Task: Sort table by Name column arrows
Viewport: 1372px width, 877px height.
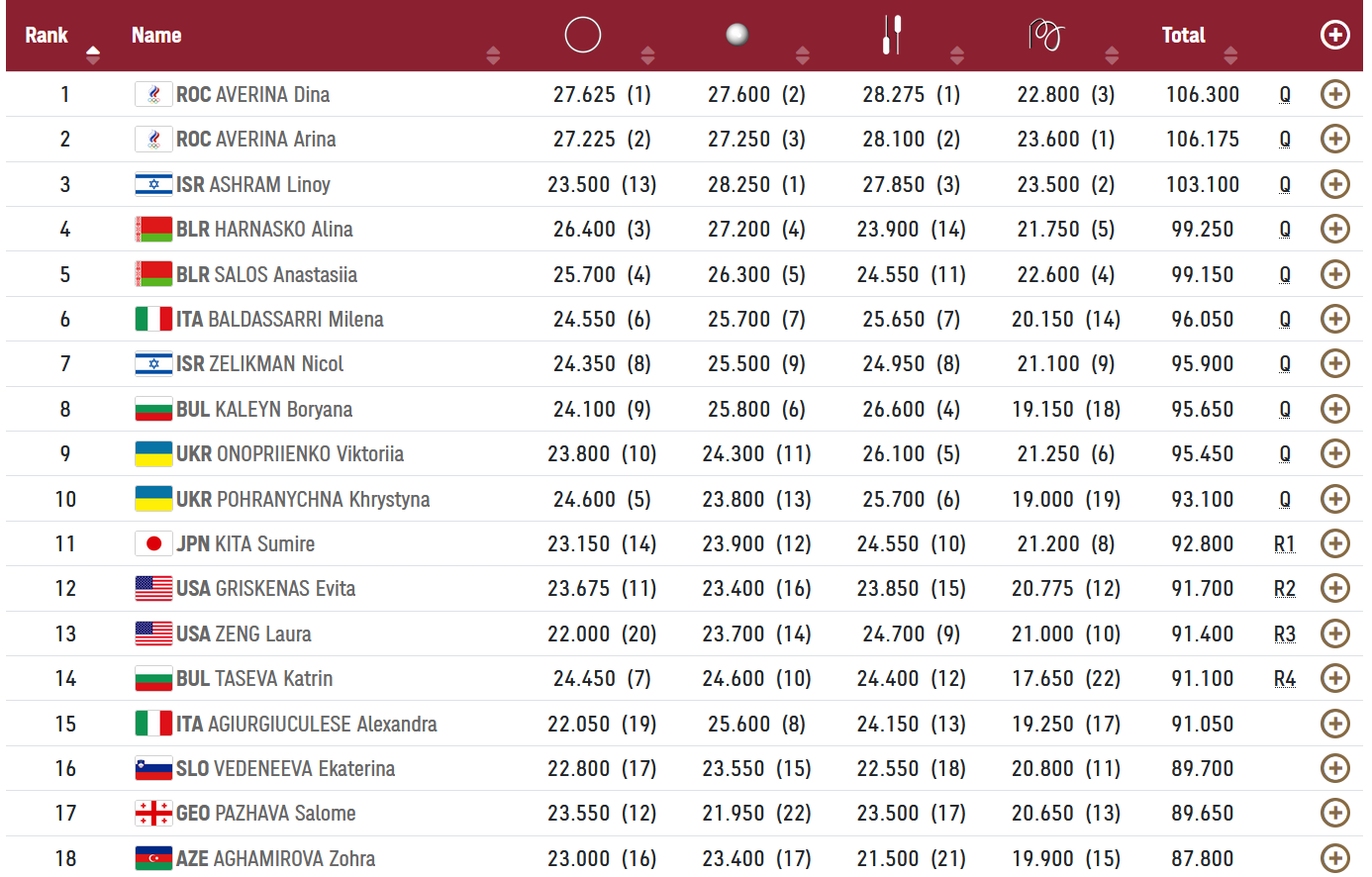Action: tap(493, 54)
